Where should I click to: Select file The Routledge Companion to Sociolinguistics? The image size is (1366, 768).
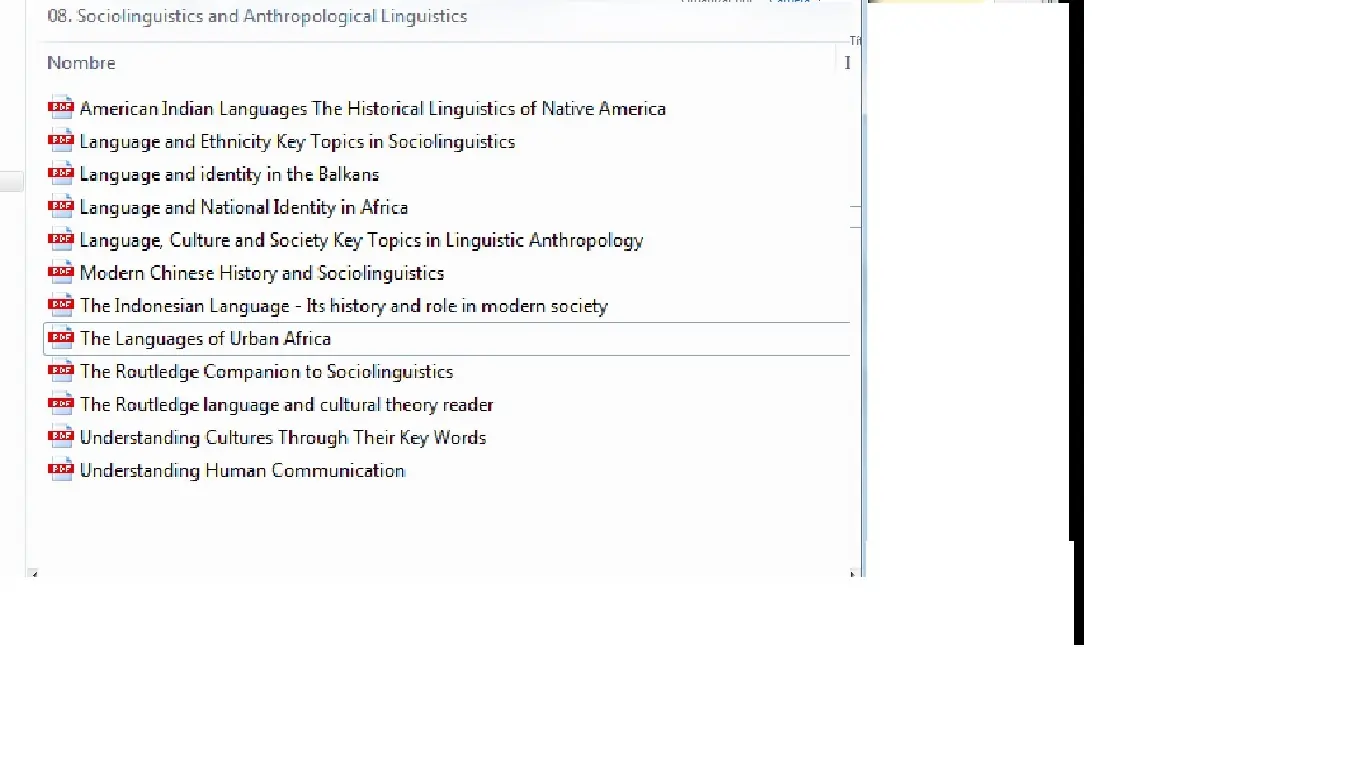point(266,372)
